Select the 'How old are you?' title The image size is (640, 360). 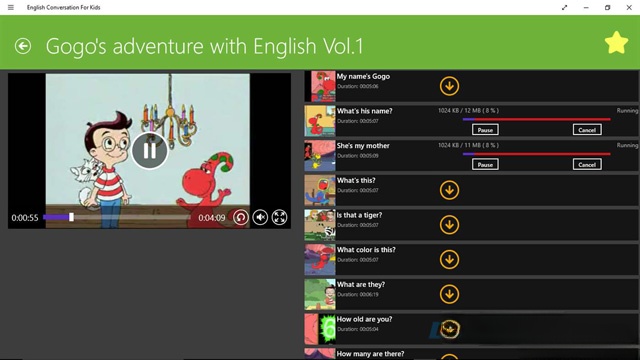(364, 319)
